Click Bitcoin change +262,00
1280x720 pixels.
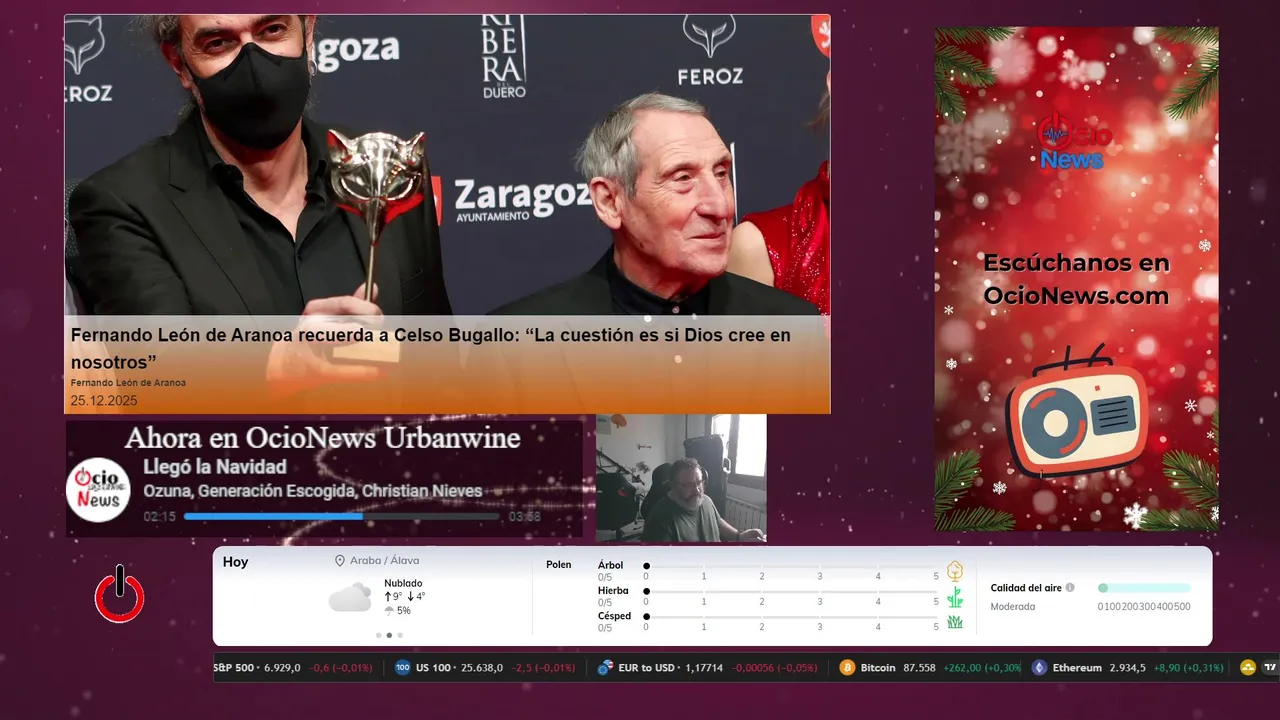964,667
